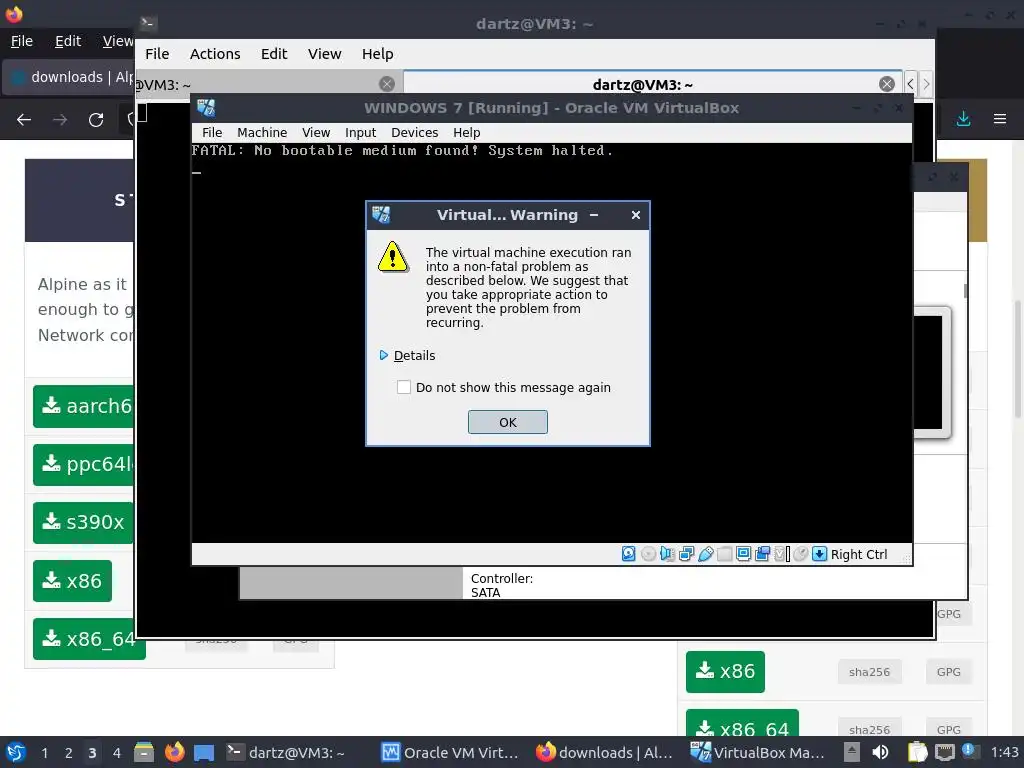Download the x86 build at bottom right
1024x768 pixels.
(x=725, y=671)
